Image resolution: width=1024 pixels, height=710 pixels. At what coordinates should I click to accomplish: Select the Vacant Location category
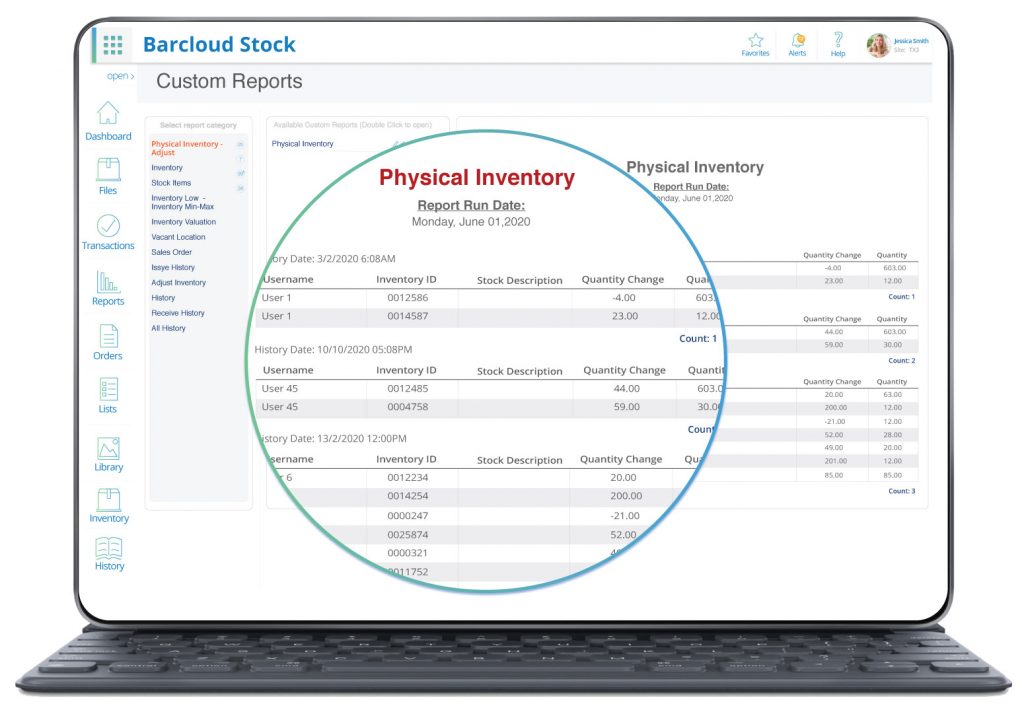point(178,237)
